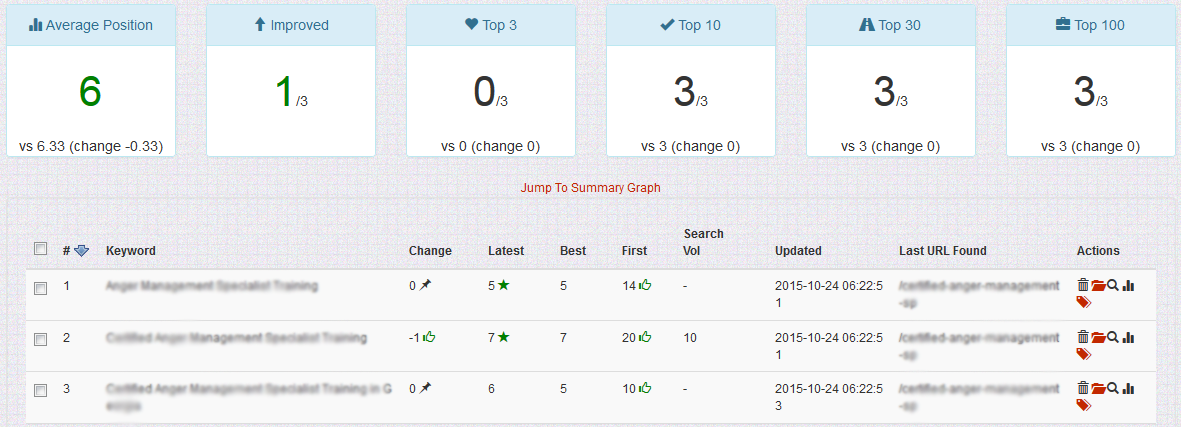Sort table by Keyword column header
Viewport: 1181px width, 427px height.
pos(131,251)
